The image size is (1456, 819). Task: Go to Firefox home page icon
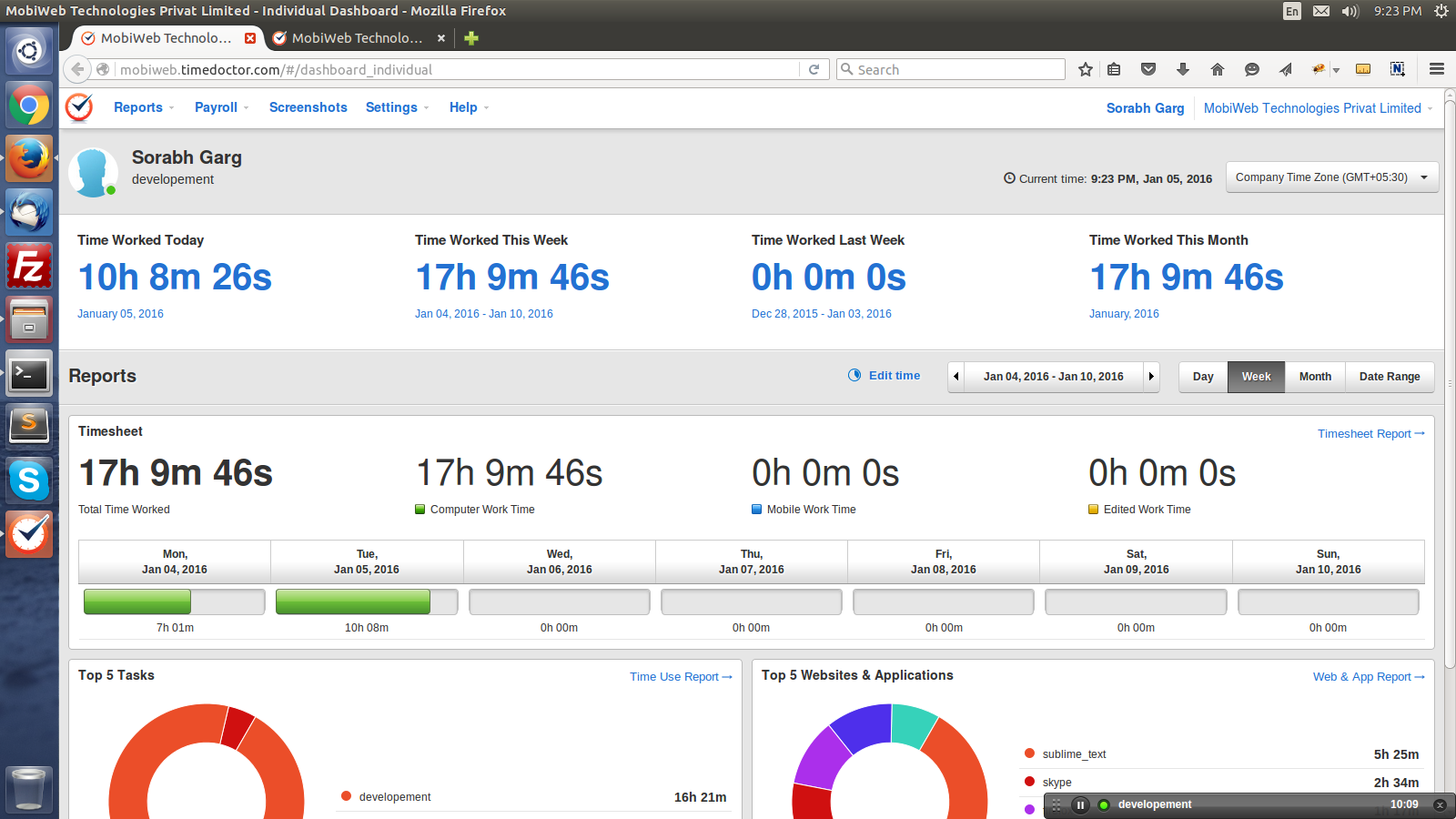point(1218,69)
